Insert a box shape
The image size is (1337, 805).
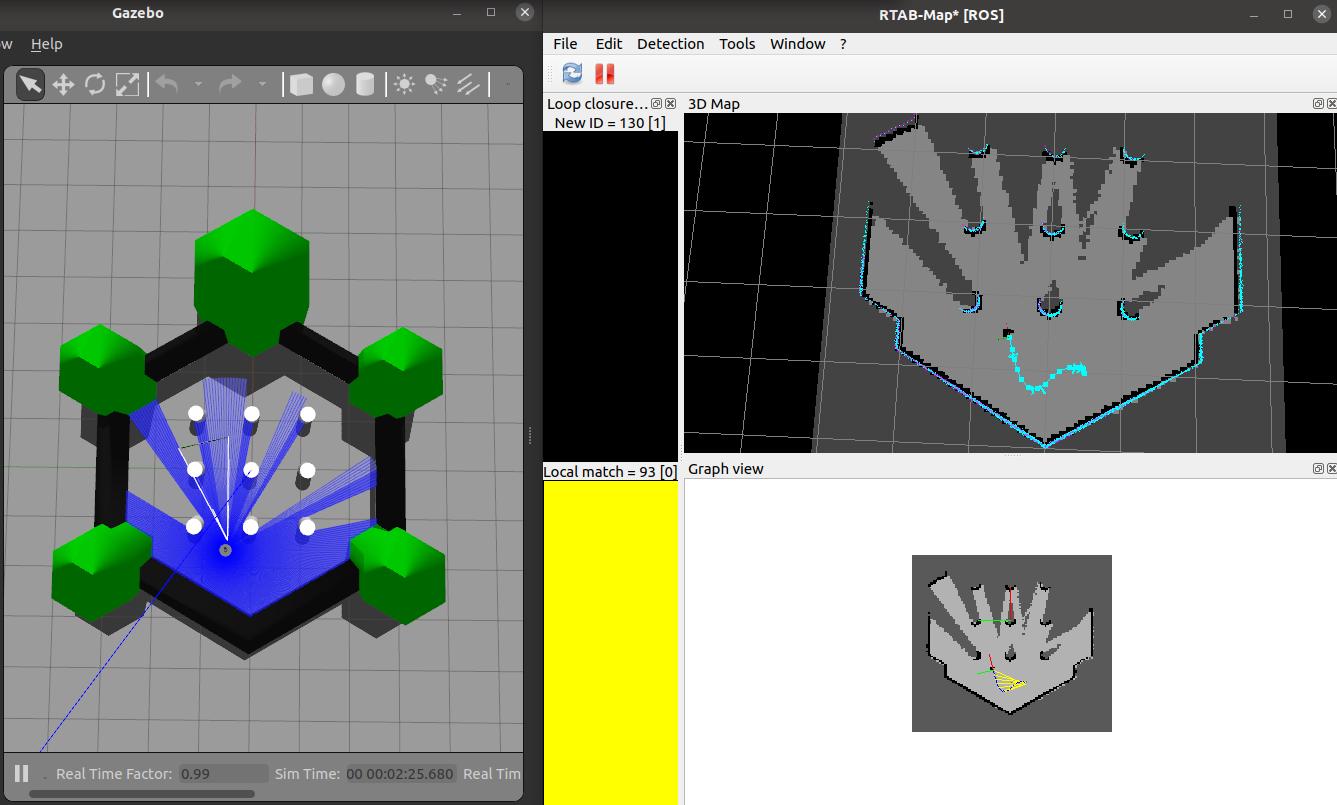pos(301,85)
